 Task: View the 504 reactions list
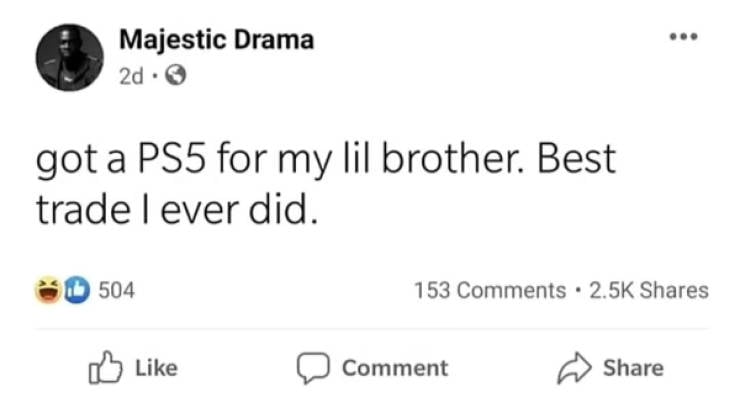[x=117, y=290]
